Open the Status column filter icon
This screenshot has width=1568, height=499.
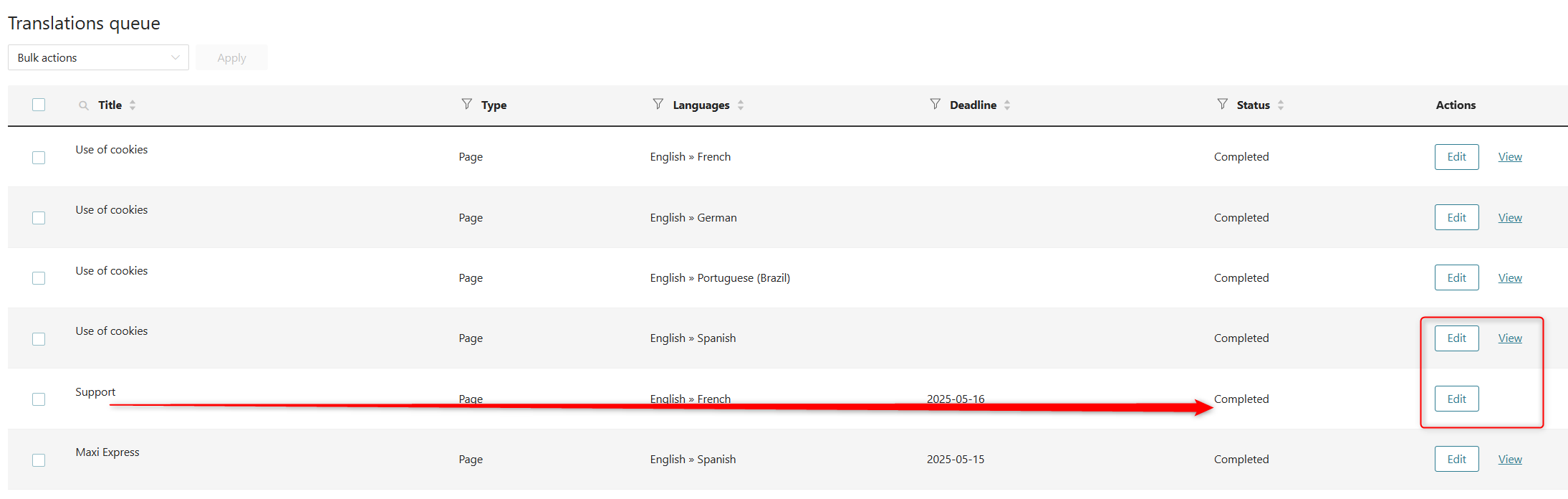click(x=1223, y=104)
